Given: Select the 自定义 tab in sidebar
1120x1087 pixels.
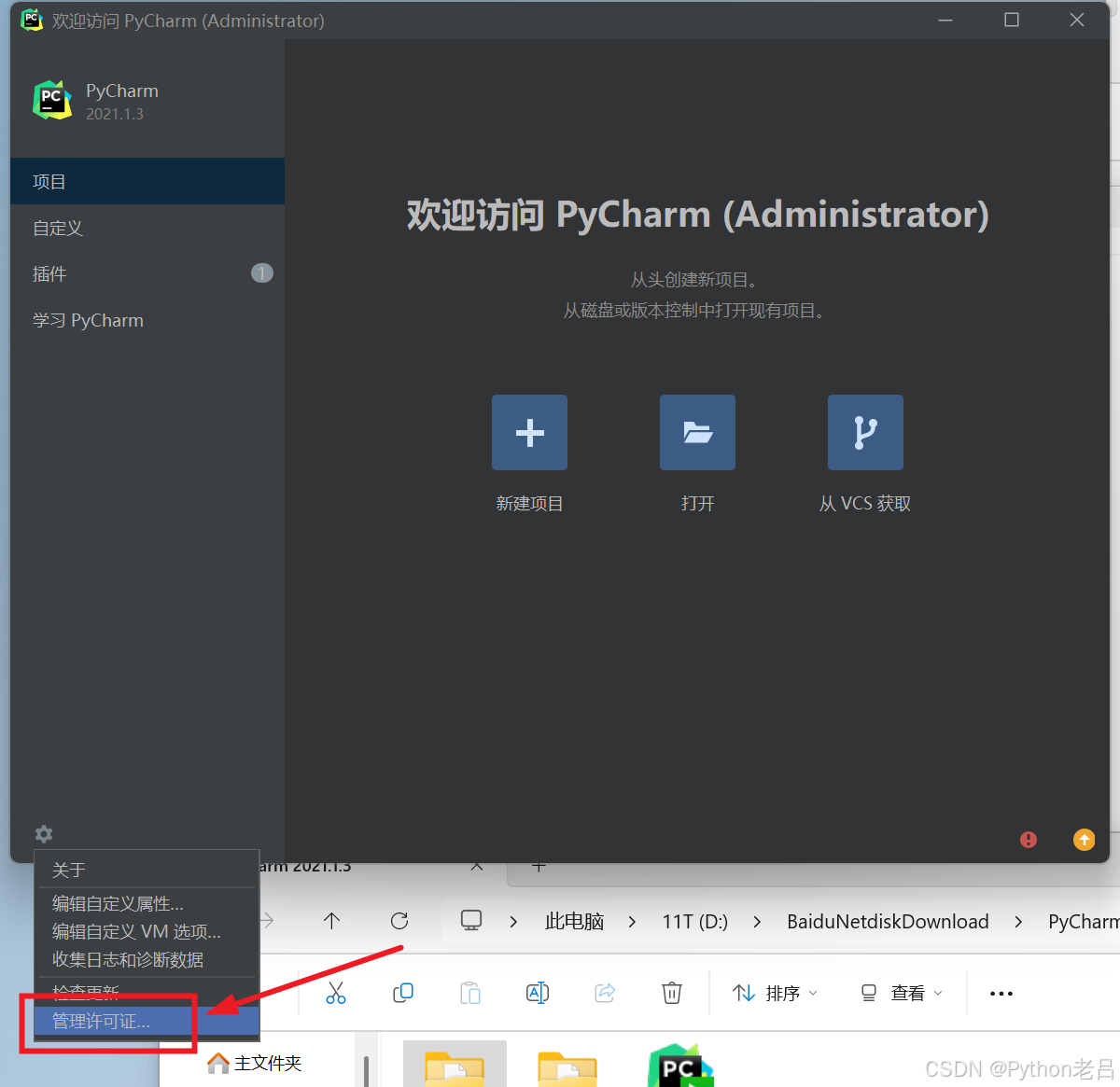Looking at the screenshot, I should pos(147,228).
